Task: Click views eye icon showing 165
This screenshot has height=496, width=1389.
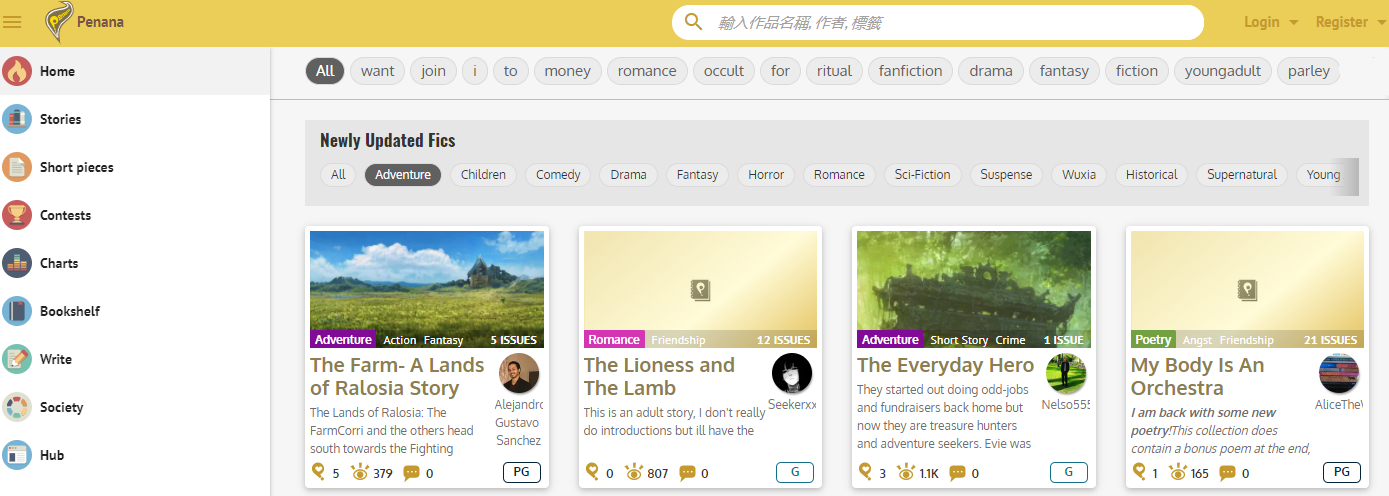Action: [x=1178, y=472]
